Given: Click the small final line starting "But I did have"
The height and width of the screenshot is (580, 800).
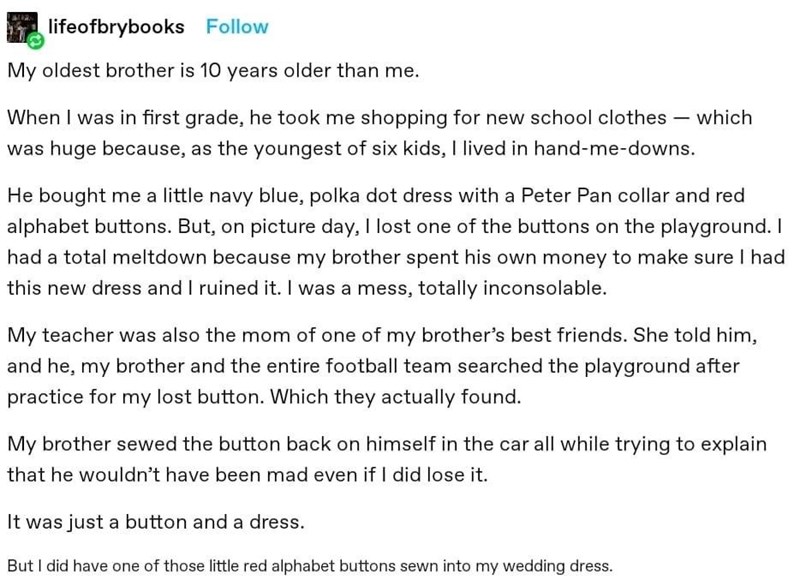Looking at the screenshot, I should (308, 565).
